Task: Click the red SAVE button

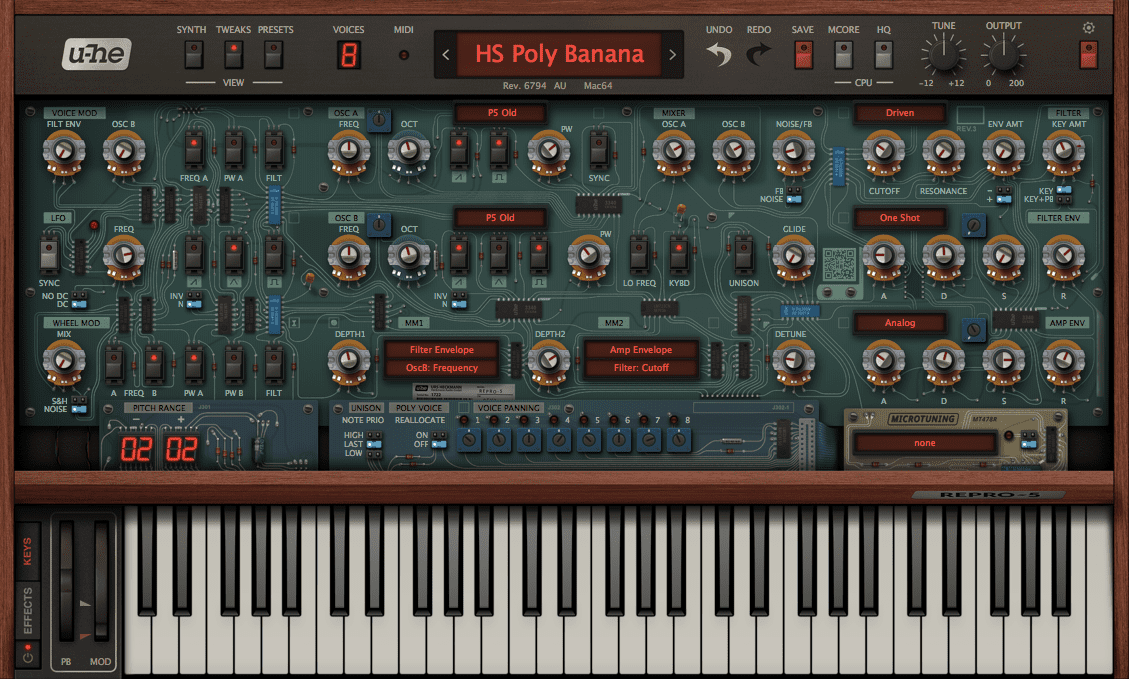Action: [x=804, y=55]
